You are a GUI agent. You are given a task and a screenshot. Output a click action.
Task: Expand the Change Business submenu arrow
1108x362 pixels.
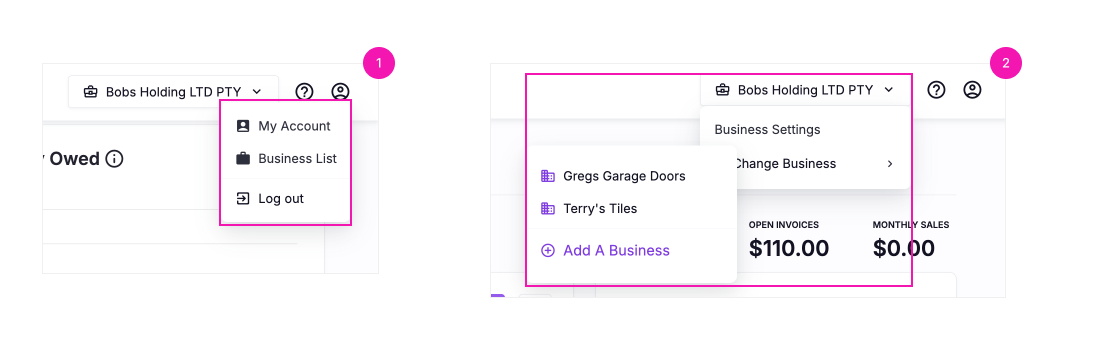(x=890, y=163)
